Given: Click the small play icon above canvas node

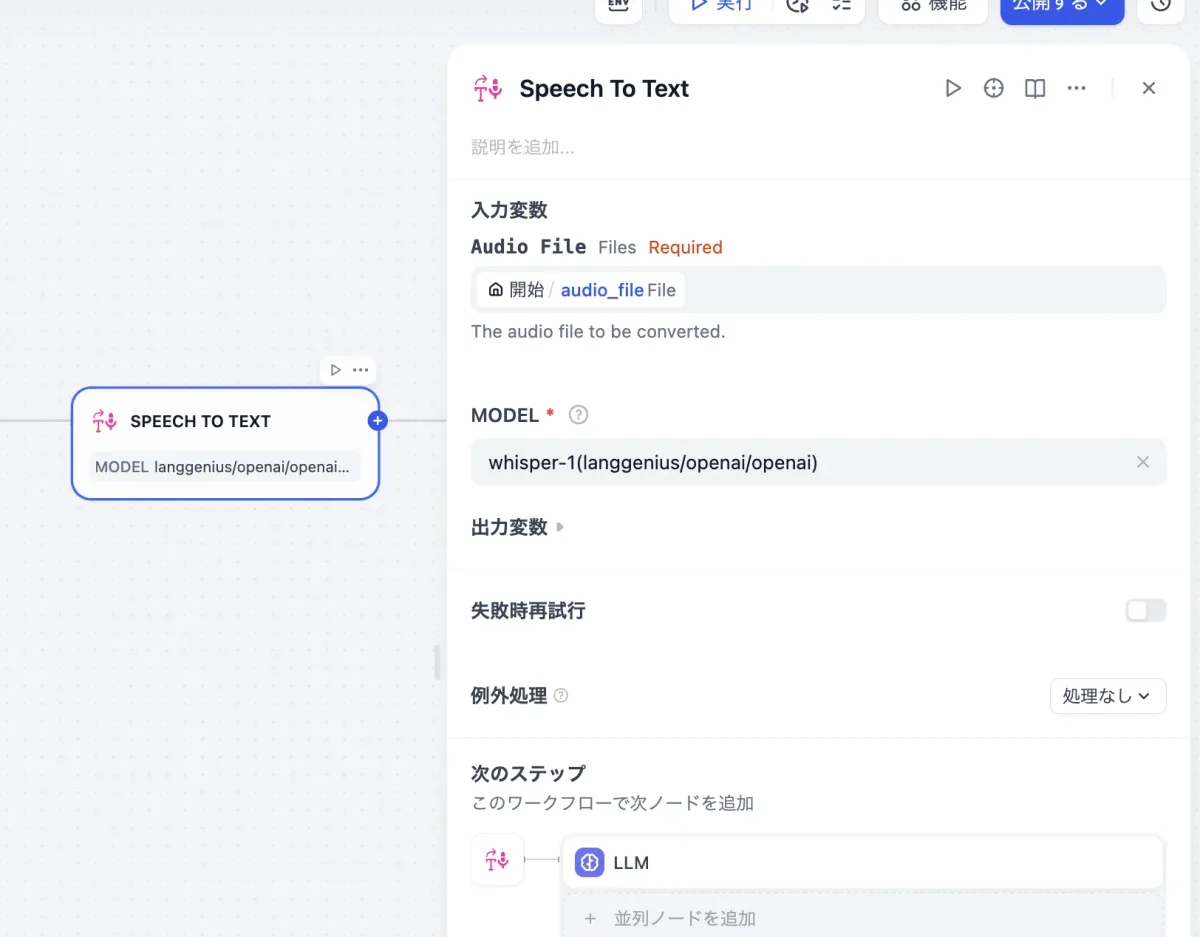Looking at the screenshot, I should [x=336, y=370].
